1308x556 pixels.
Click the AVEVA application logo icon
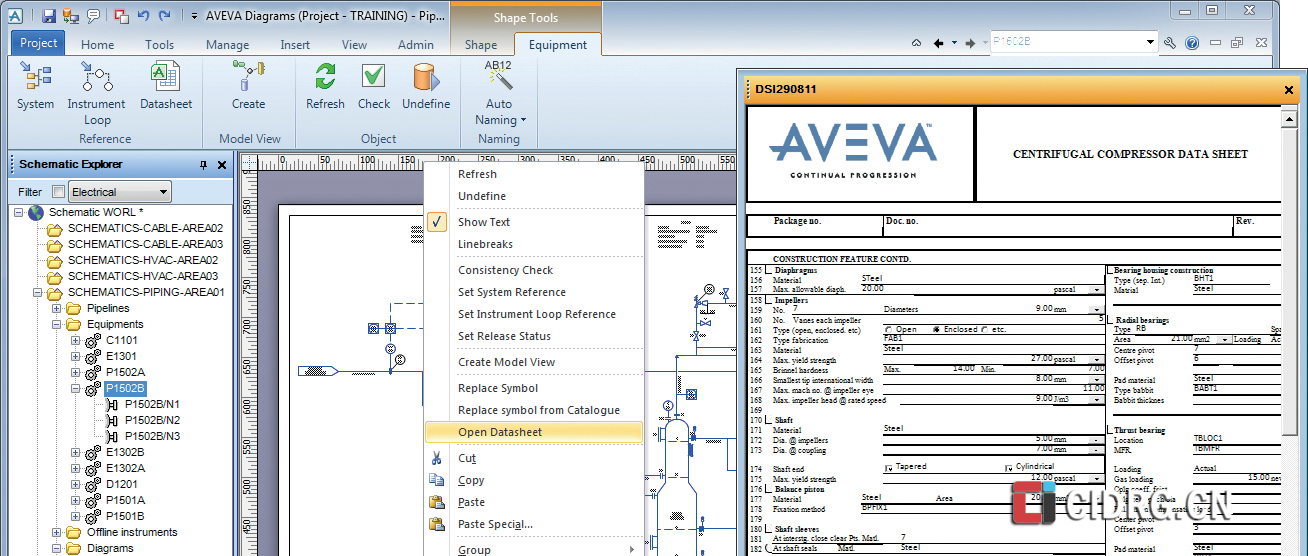click(x=15, y=16)
